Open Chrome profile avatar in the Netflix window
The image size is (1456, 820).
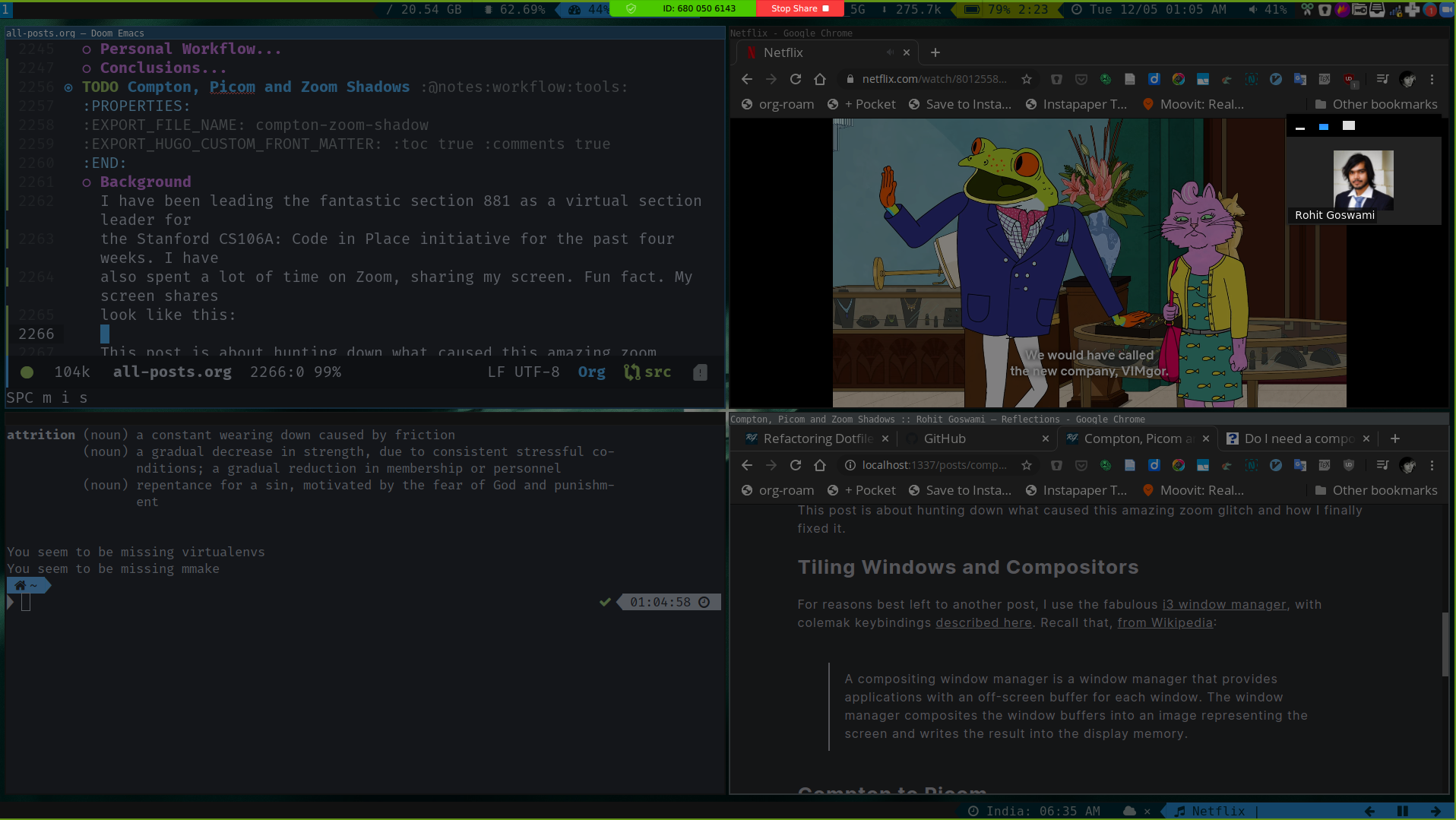coord(1407,79)
